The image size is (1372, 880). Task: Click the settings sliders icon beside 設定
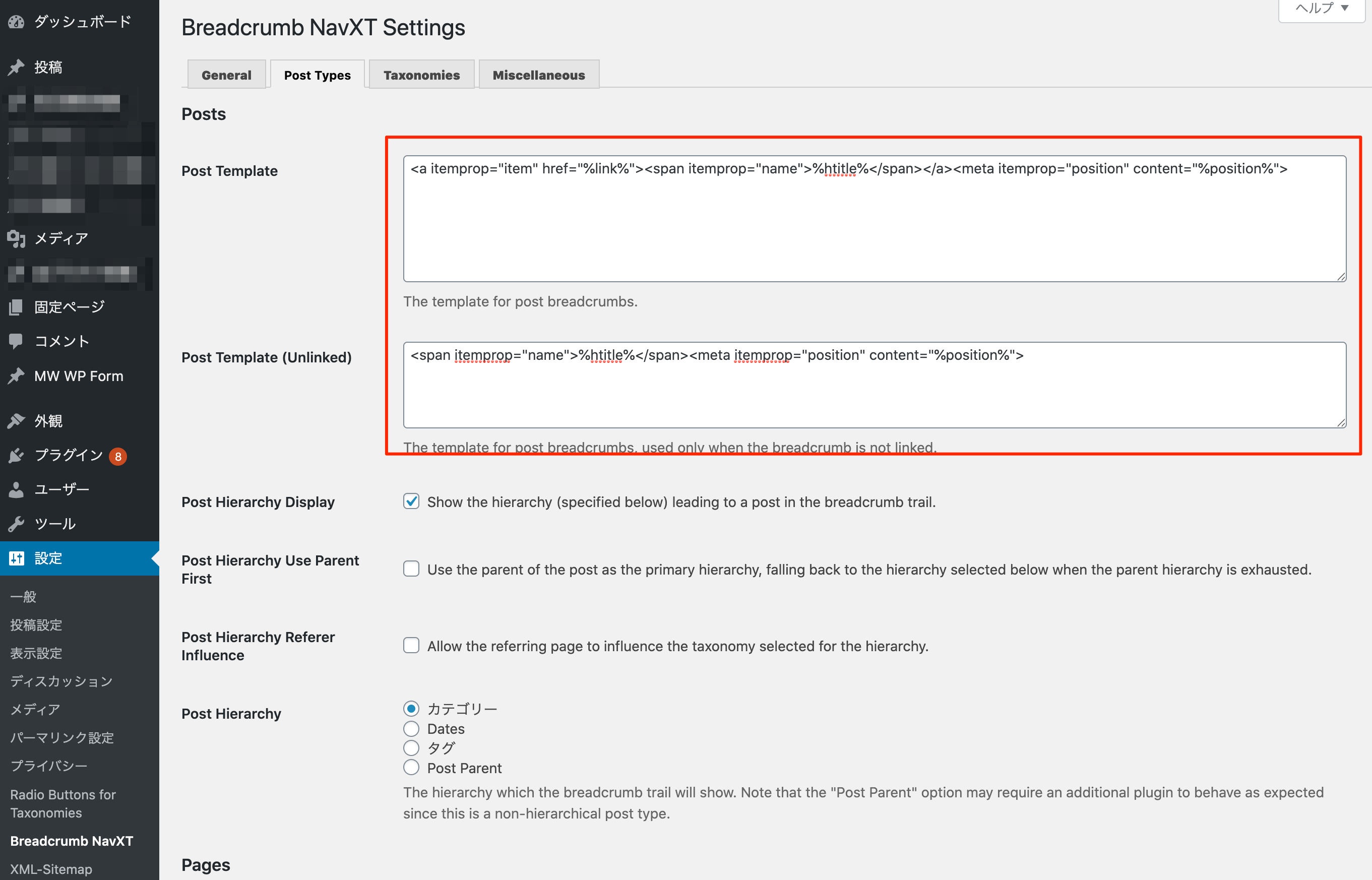tap(17, 558)
